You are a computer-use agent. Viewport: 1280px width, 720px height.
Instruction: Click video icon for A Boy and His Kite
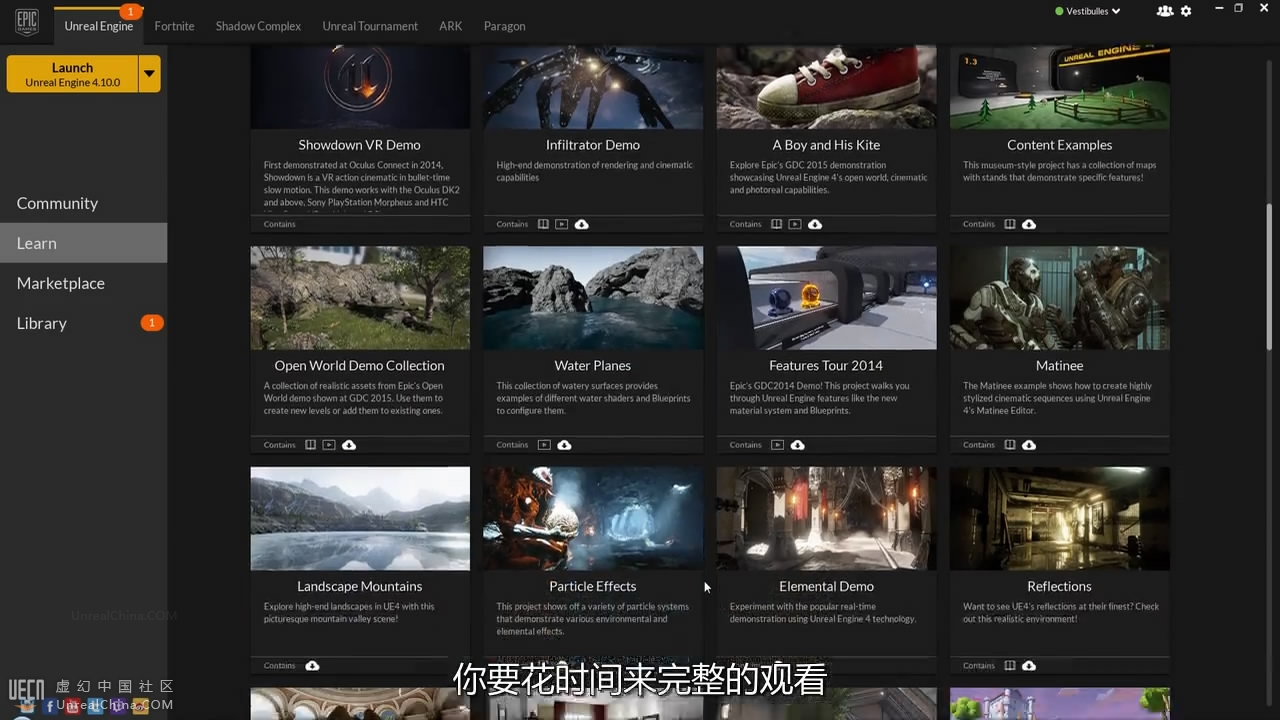pyautogui.click(x=795, y=224)
